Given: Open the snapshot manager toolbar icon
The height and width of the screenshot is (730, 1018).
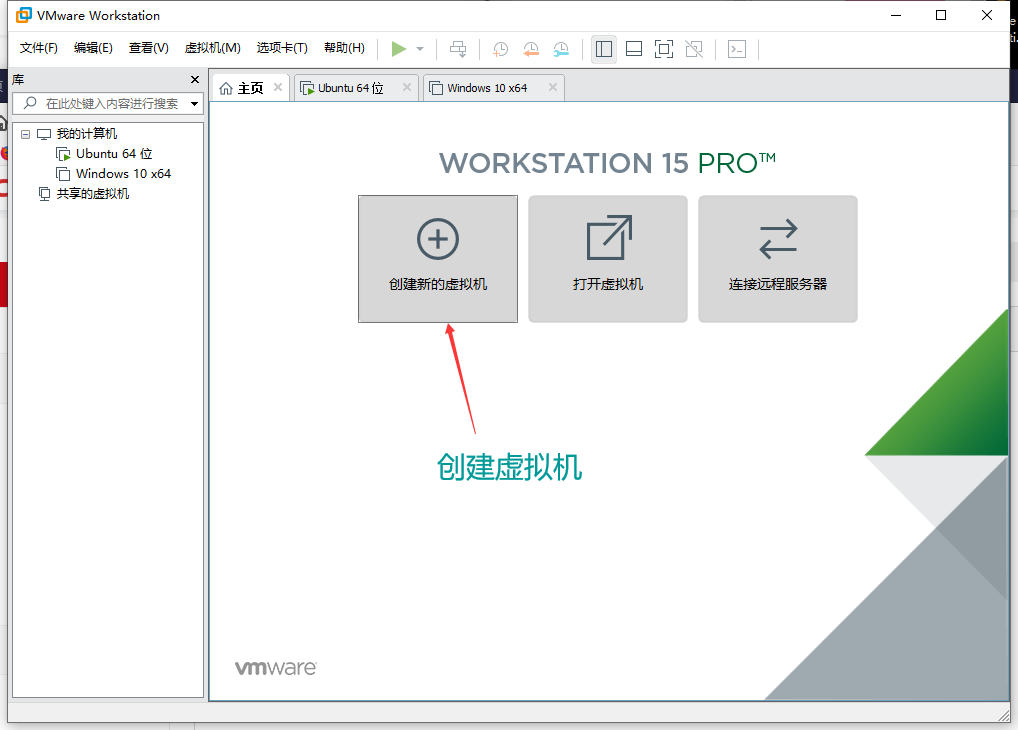Looking at the screenshot, I should coord(561,49).
